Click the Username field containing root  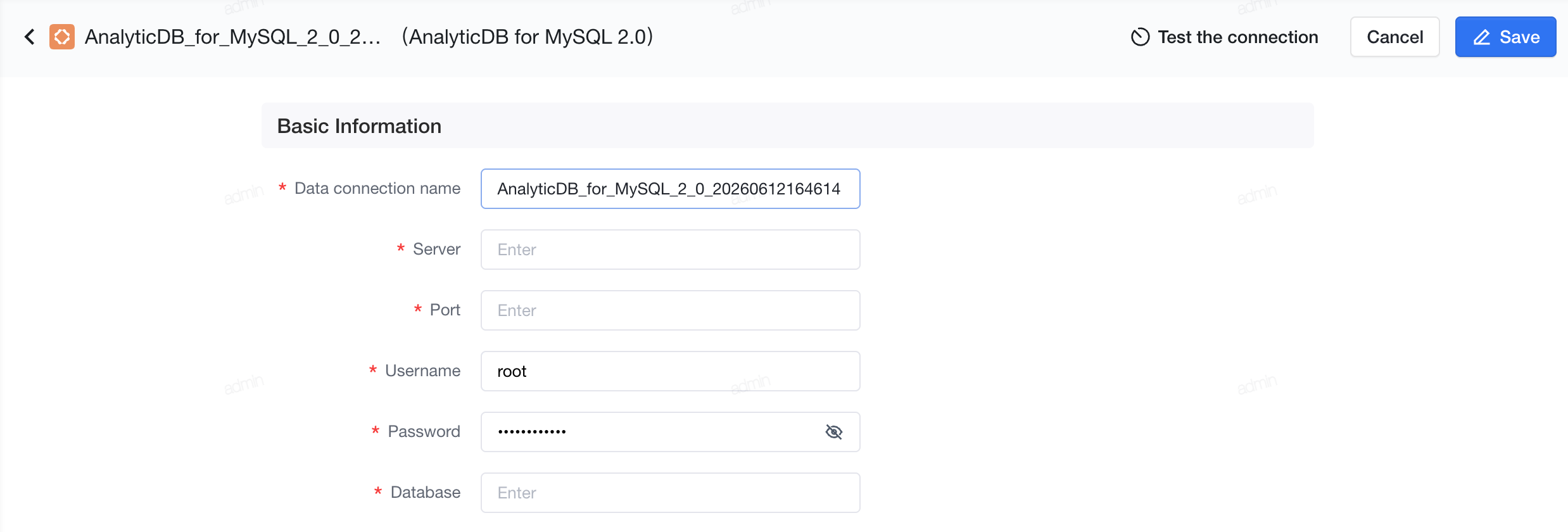670,371
